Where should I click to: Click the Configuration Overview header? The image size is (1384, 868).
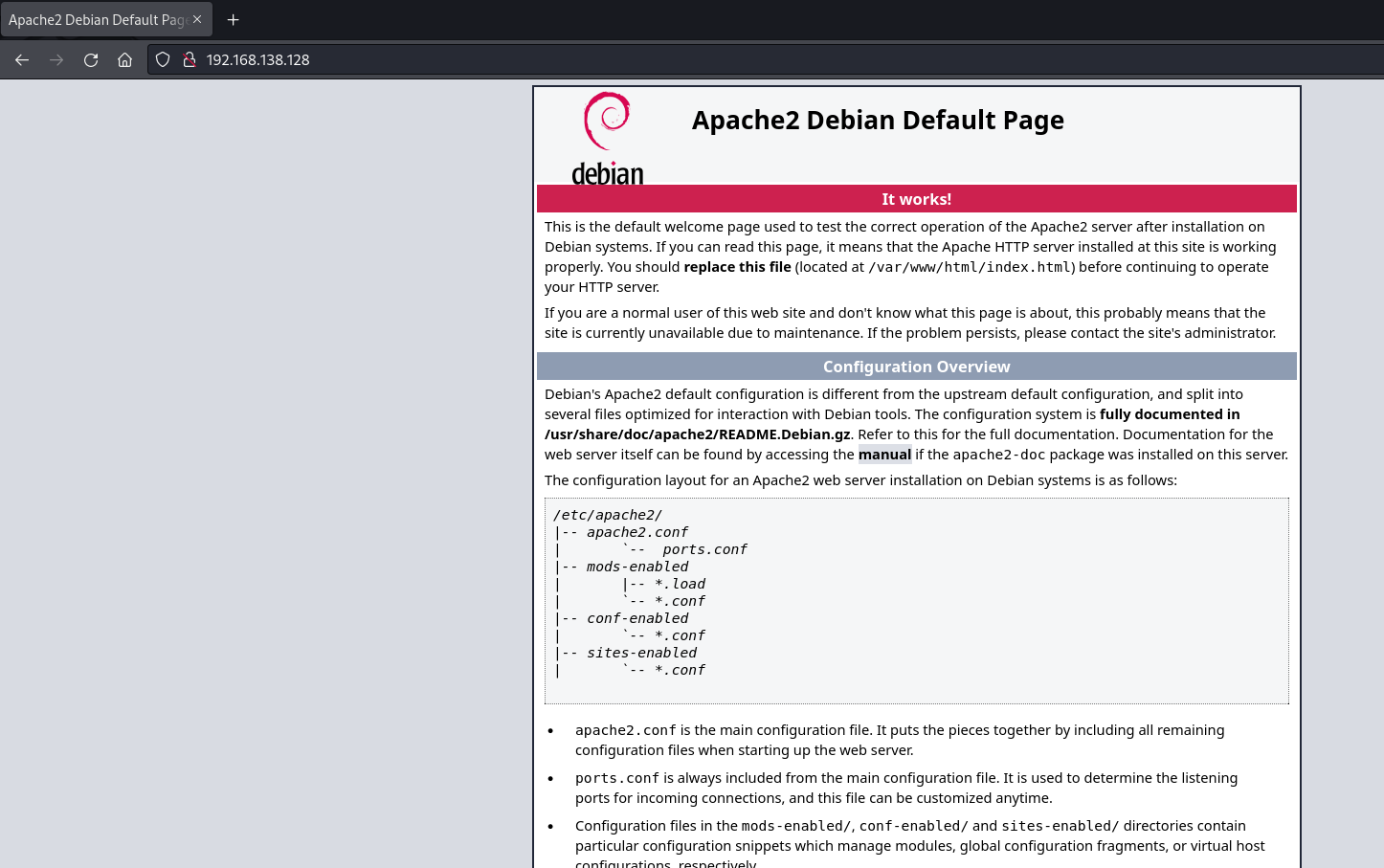pos(917,367)
